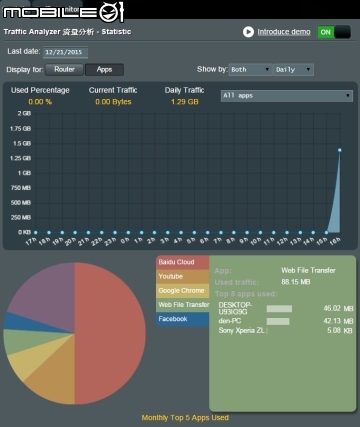
Task: Click the Monthly Top 5 Apps Used caption
Action: tap(185, 418)
